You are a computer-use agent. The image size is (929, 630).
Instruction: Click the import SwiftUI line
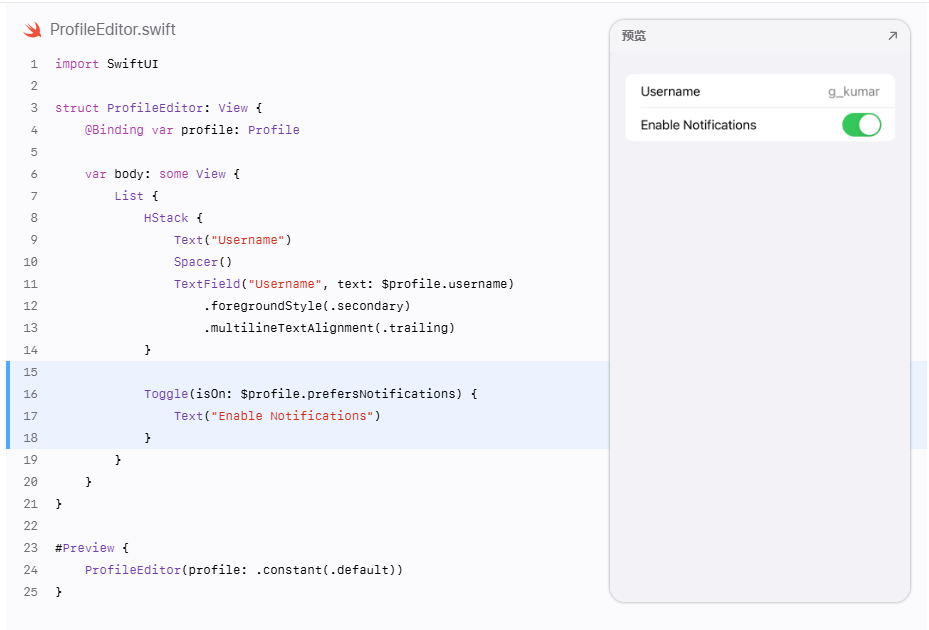[107, 64]
